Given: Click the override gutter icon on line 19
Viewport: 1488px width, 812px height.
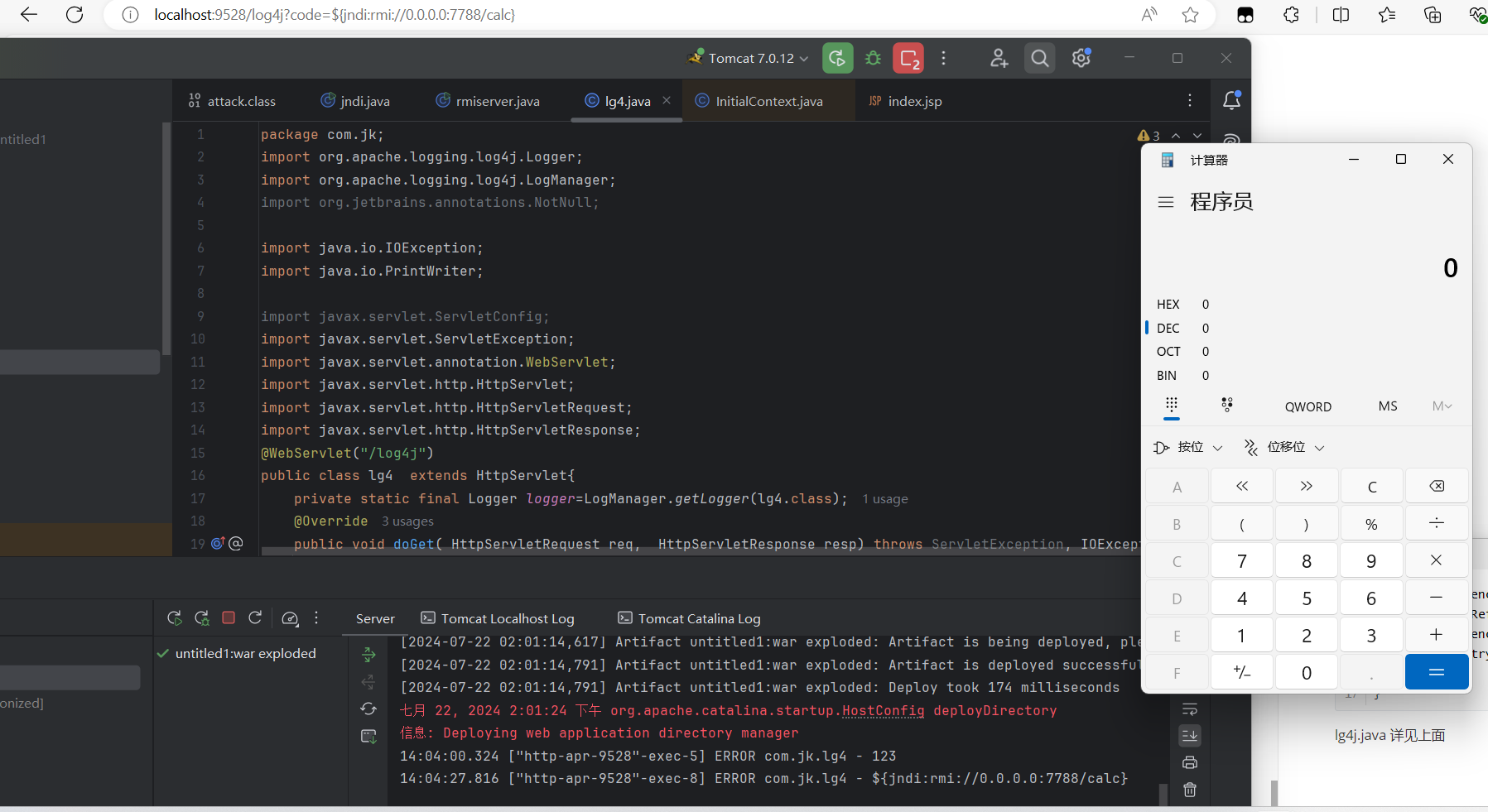Looking at the screenshot, I should pos(218,544).
